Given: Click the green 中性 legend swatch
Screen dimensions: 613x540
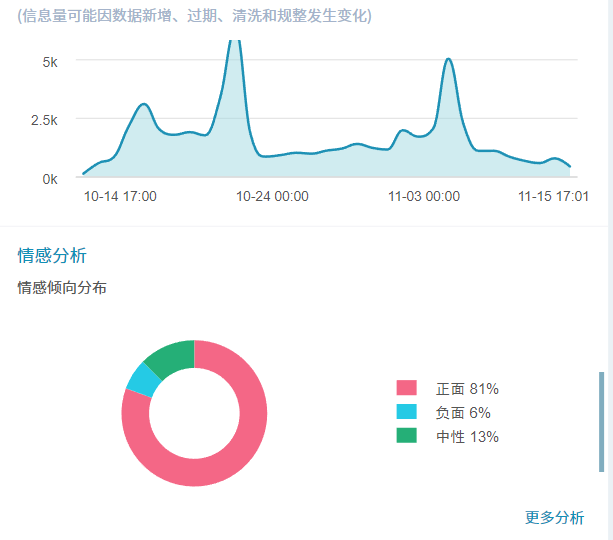Looking at the screenshot, I should pyautogui.click(x=406, y=435).
